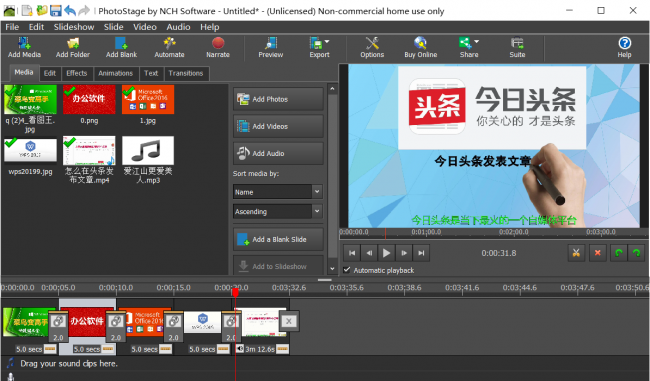Click the Add Media toolbar icon

pos(24,47)
